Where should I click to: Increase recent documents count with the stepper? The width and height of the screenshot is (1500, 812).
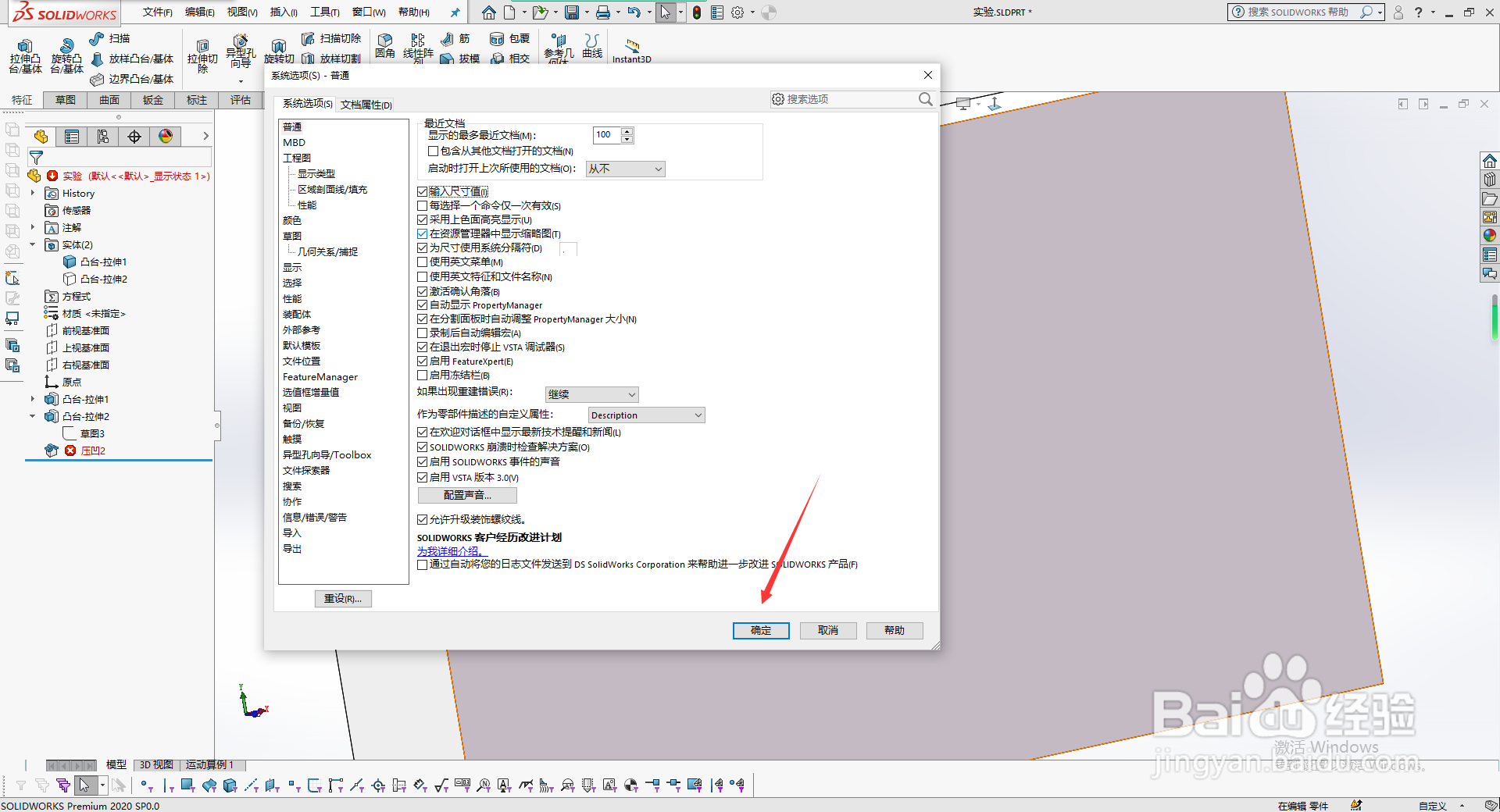tap(627, 131)
